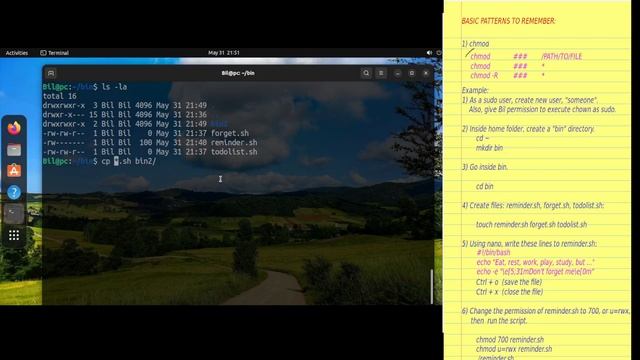
Task: Click the terminal title Bil@pc: ~/bin
Action: (x=238, y=73)
